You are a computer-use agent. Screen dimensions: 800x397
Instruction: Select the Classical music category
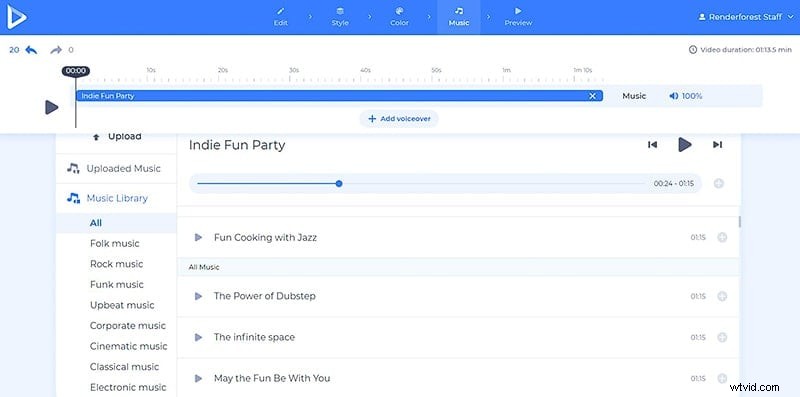124,366
